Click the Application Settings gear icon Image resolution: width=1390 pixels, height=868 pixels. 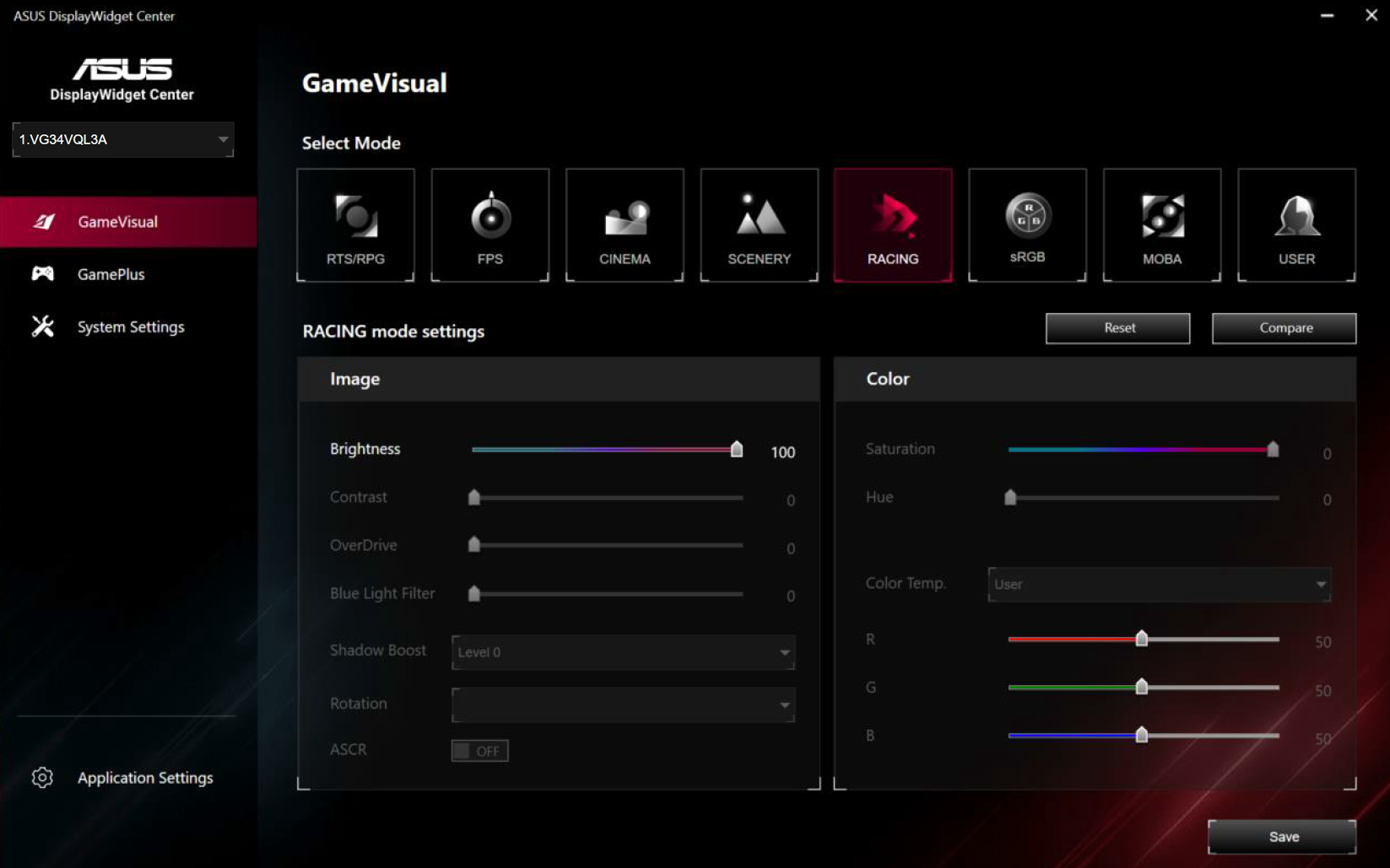click(x=42, y=778)
